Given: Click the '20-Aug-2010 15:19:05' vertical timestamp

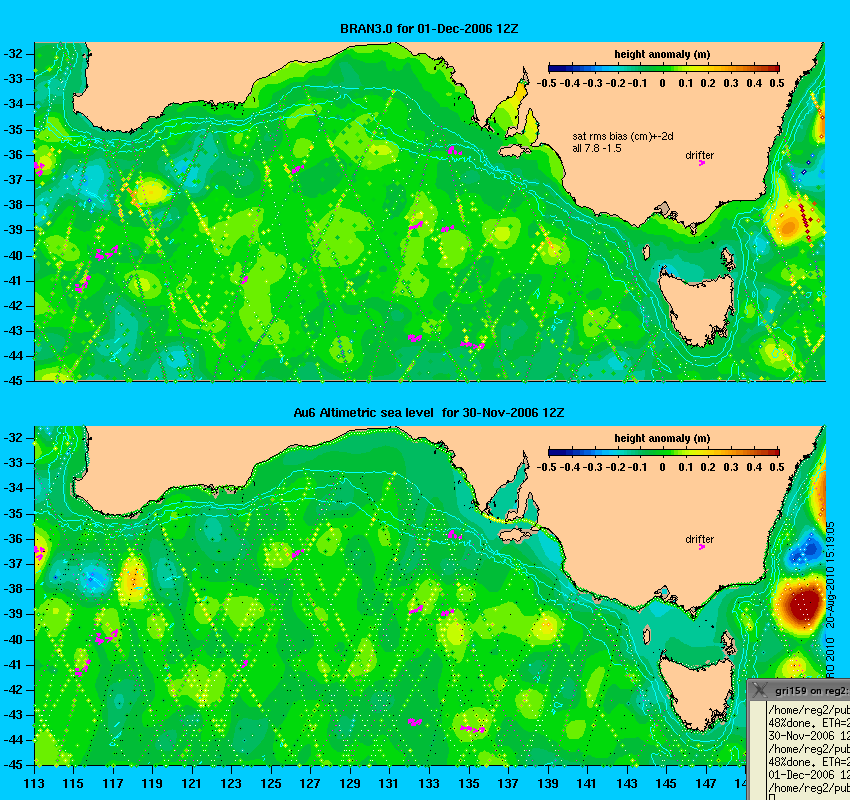Looking at the screenshot, I should point(830,575).
